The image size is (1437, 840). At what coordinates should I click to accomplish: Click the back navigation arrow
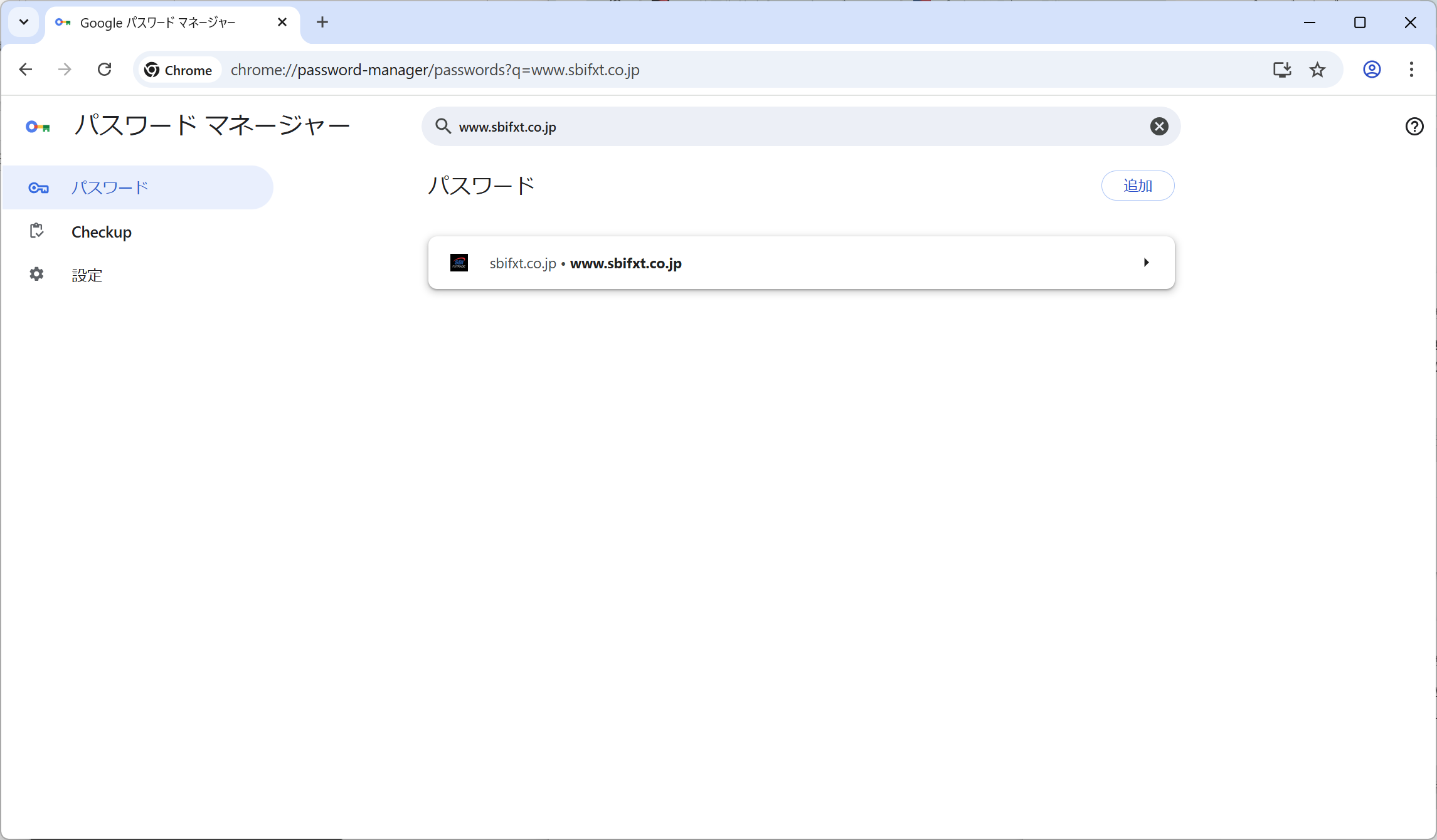(x=25, y=69)
